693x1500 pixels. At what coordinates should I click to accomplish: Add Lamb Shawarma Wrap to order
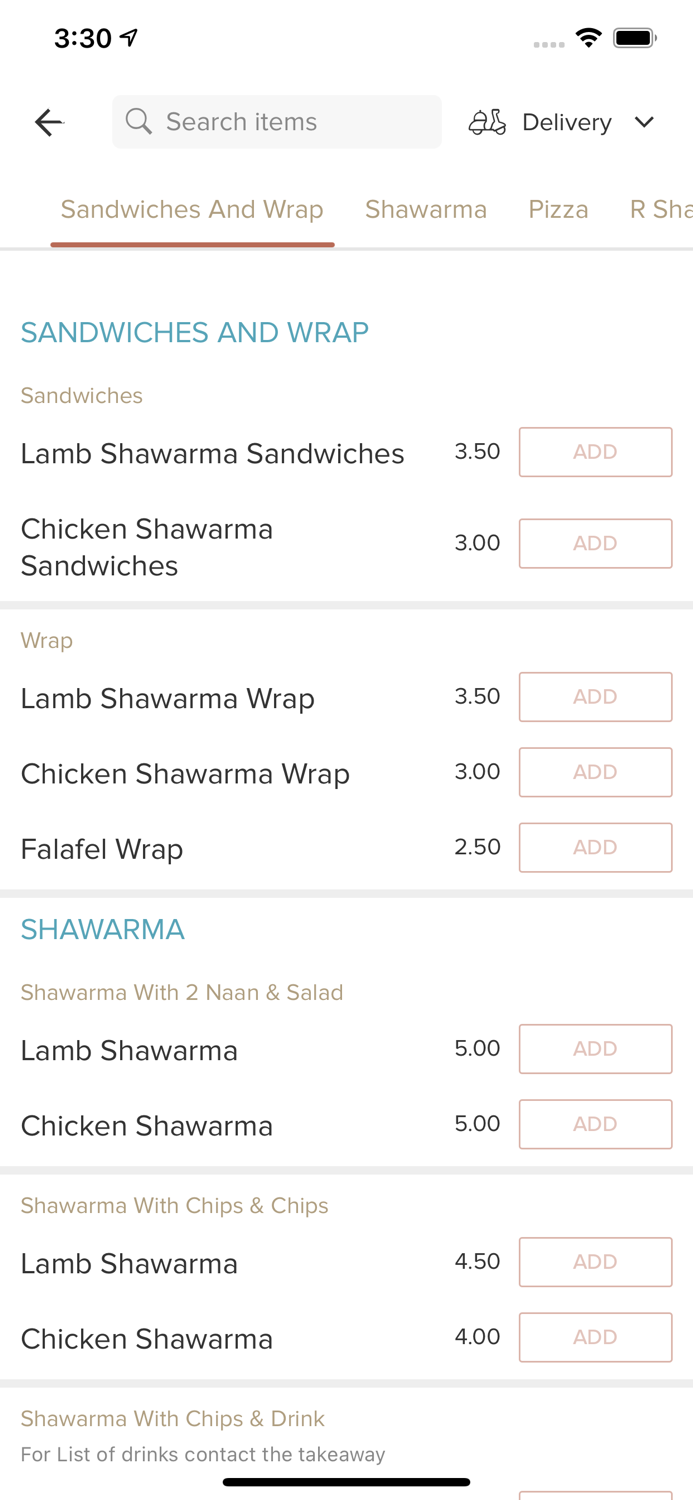[595, 696]
